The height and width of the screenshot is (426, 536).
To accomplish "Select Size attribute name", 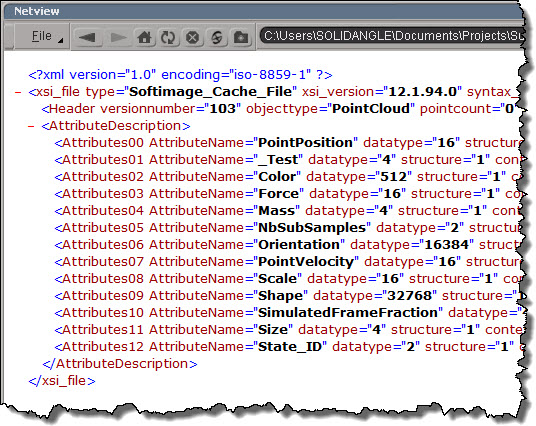I will (273, 330).
